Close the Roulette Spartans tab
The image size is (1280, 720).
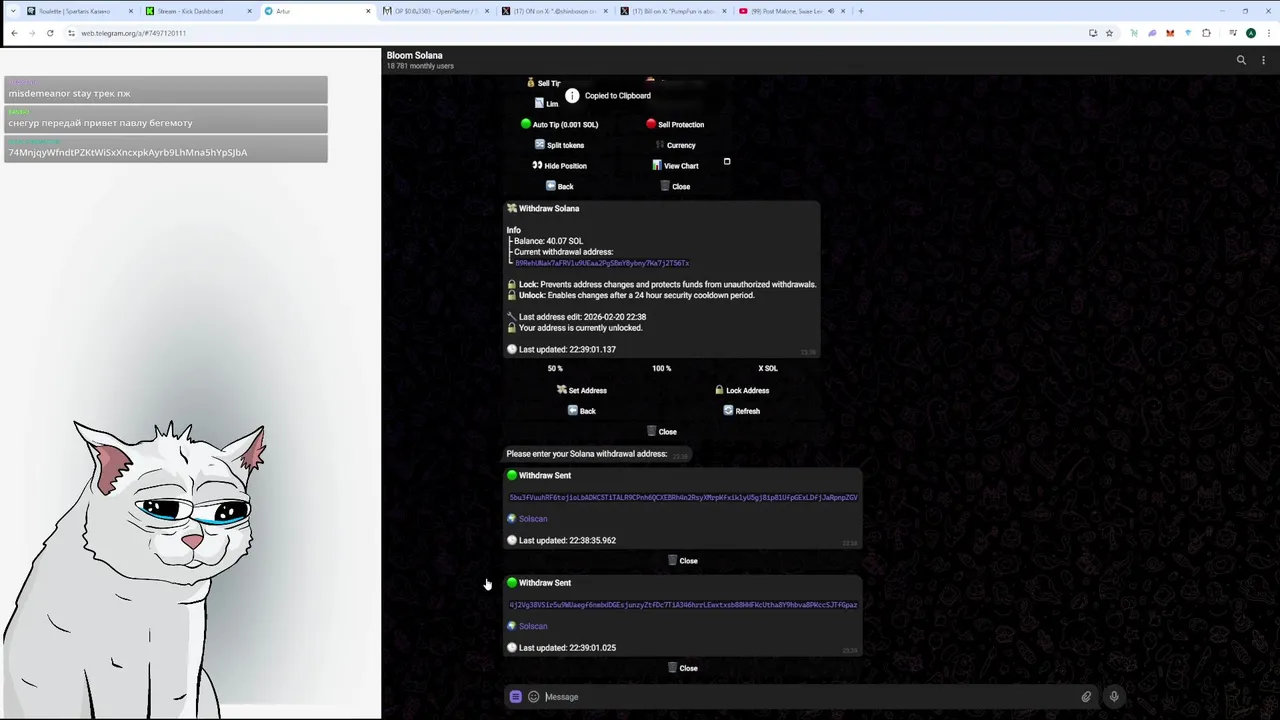[131, 11]
